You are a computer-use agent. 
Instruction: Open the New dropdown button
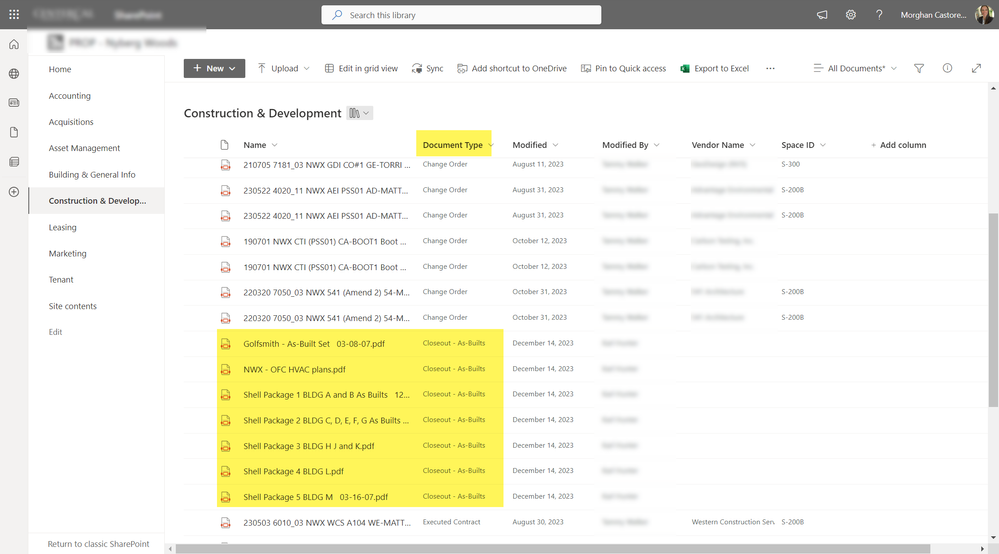pyautogui.click(x=214, y=68)
